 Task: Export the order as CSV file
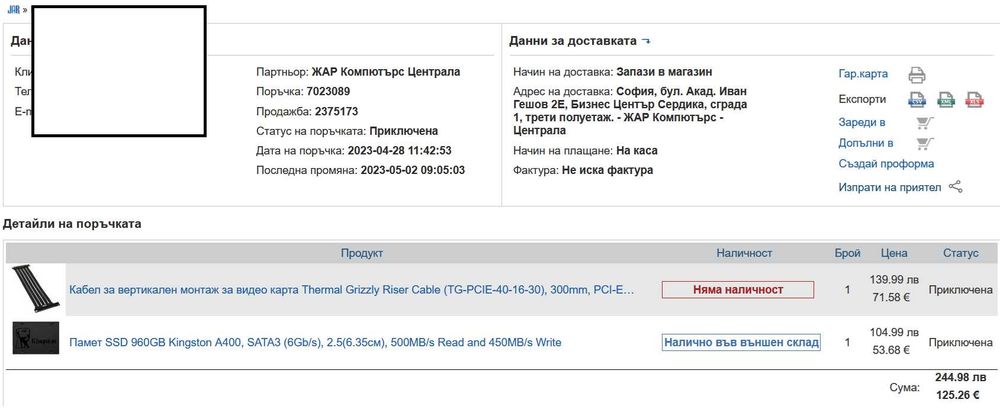(x=916, y=100)
